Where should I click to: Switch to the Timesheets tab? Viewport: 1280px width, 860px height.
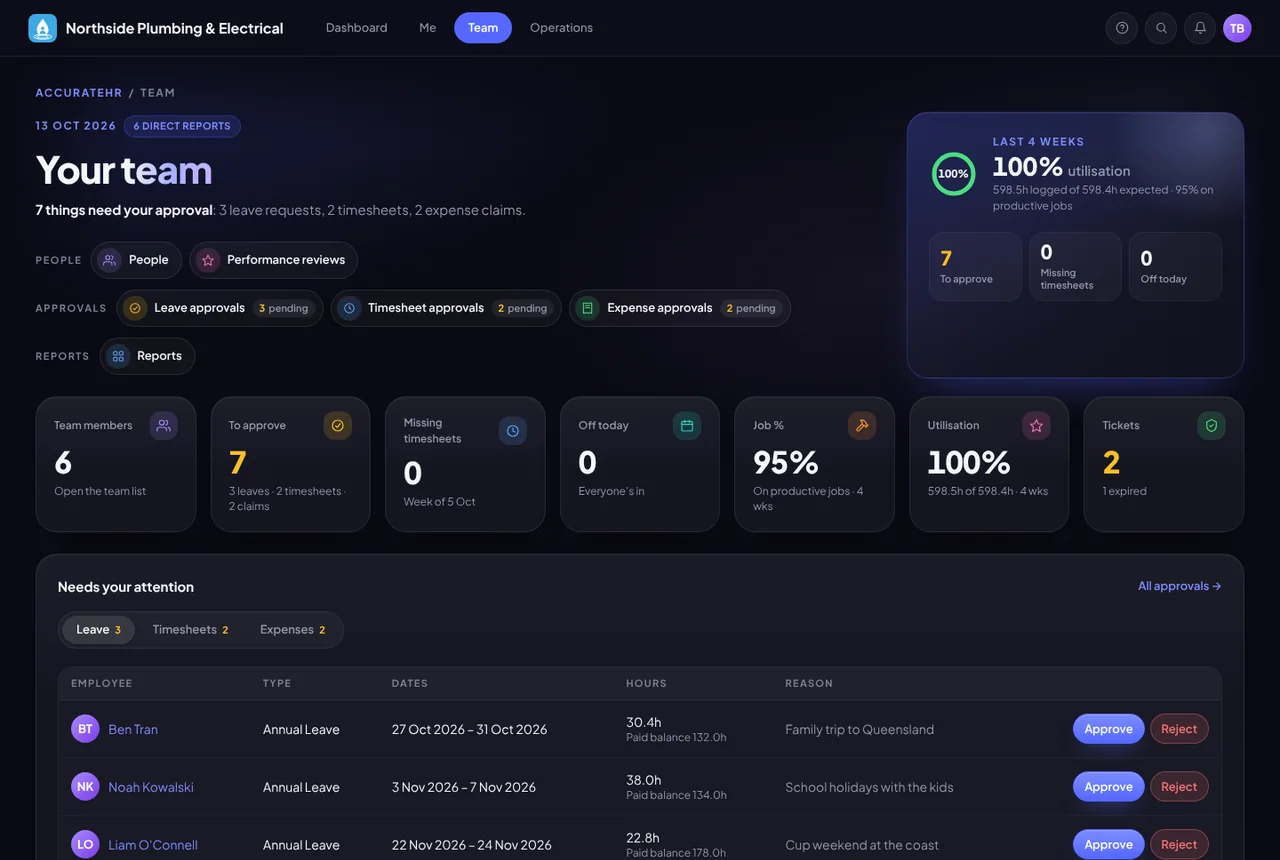pos(191,630)
